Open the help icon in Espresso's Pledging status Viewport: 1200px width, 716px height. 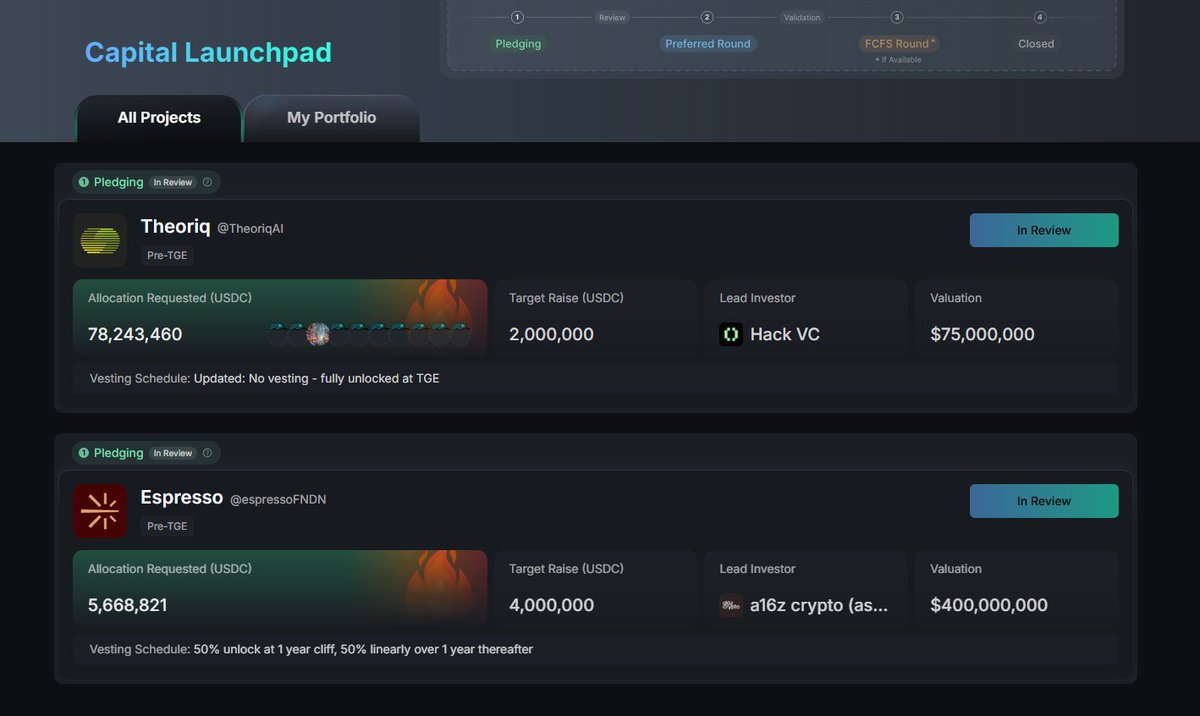click(207, 453)
